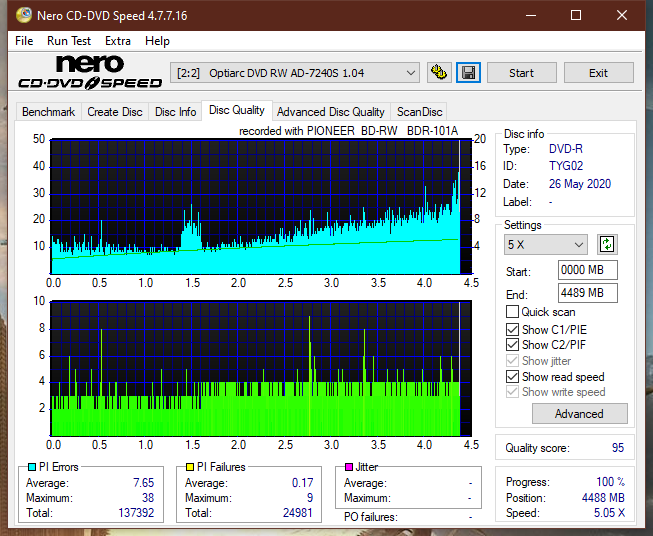This screenshot has height=536, width=653.
Task: Click the Date 26 May 2020 value
Action: 580,184
